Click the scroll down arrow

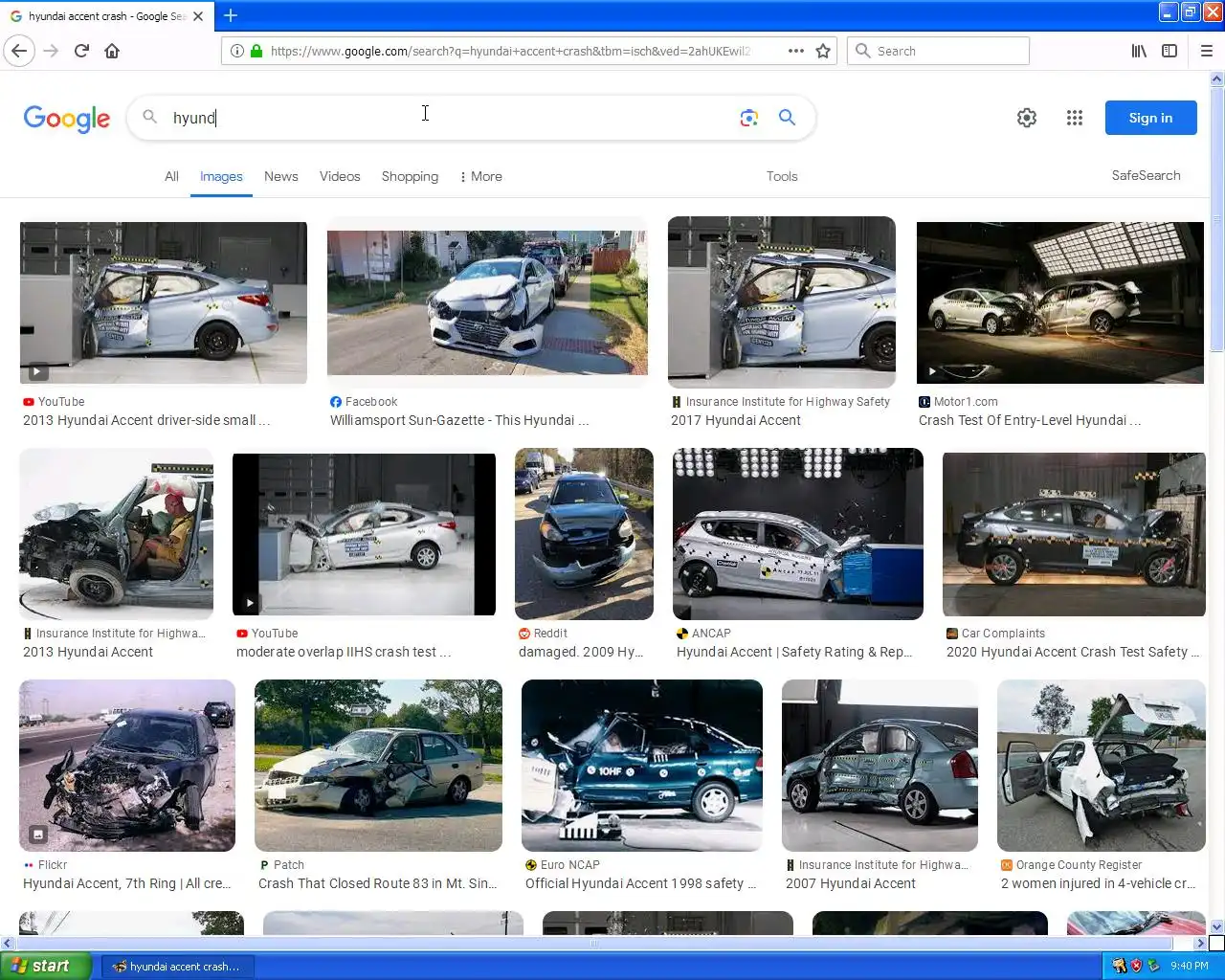click(x=1217, y=926)
